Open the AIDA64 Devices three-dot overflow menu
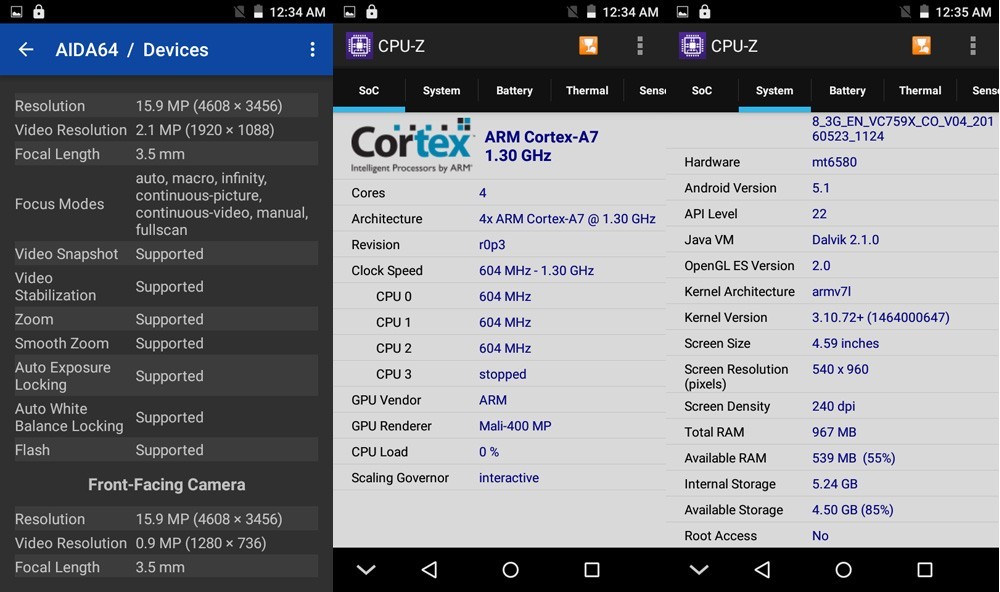1000x592 pixels. coord(312,50)
